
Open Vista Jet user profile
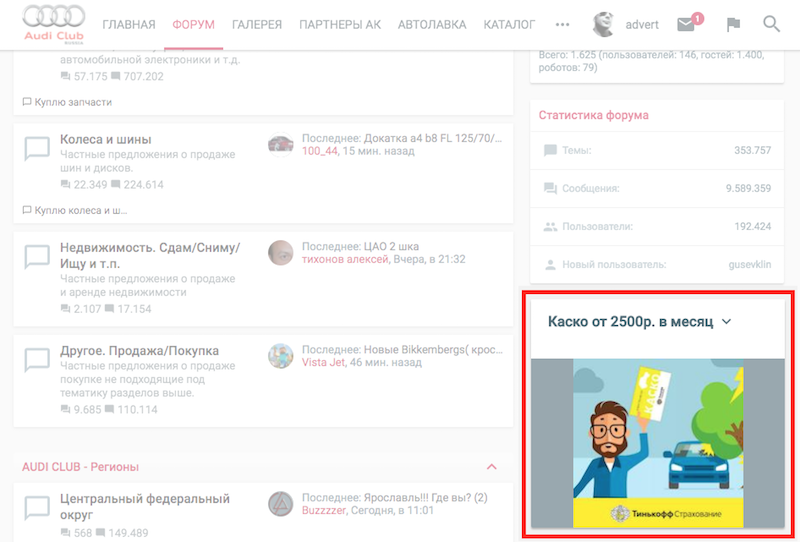(323, 362)
